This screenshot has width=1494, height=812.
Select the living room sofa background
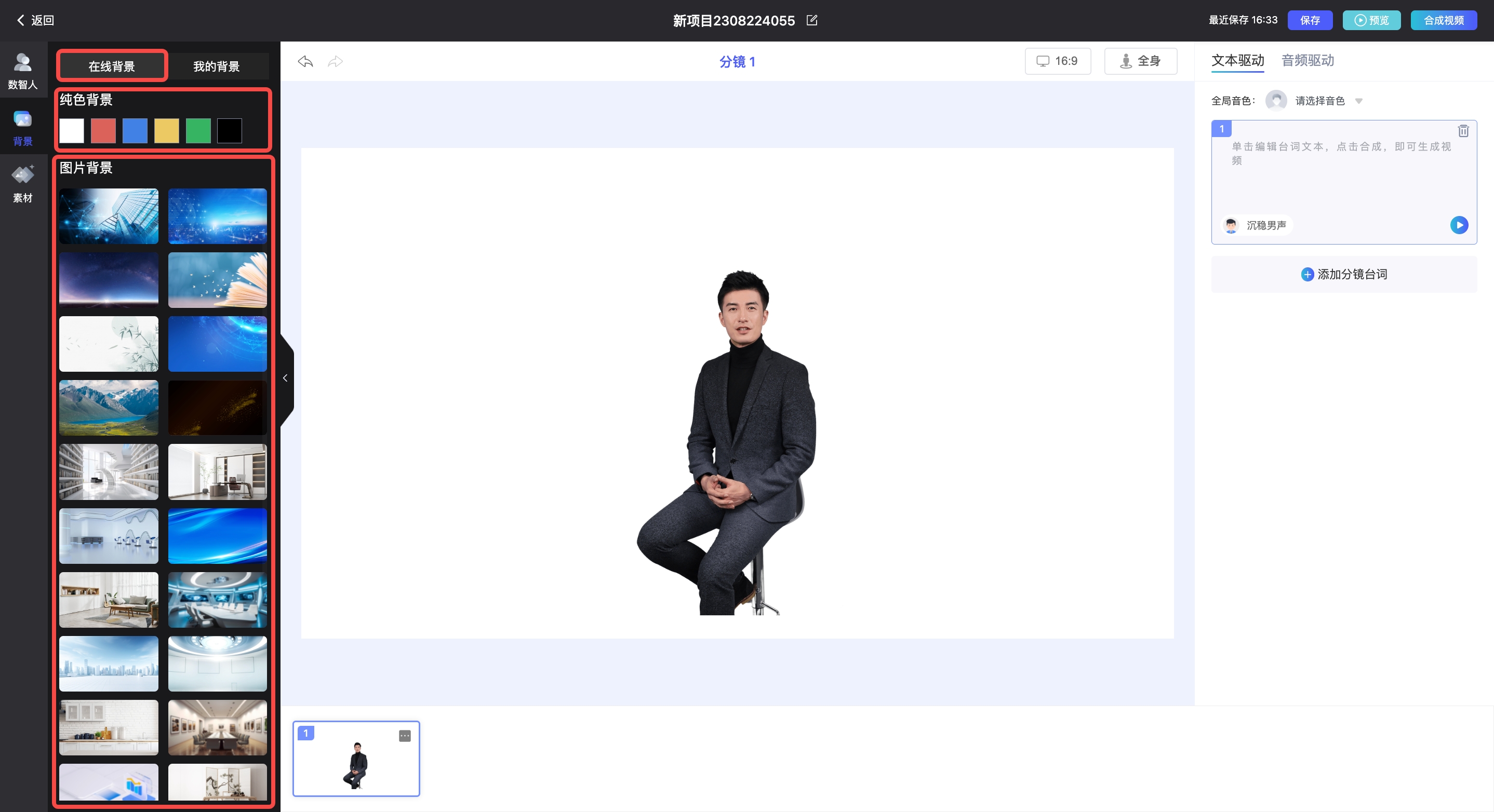pos(109,600)
